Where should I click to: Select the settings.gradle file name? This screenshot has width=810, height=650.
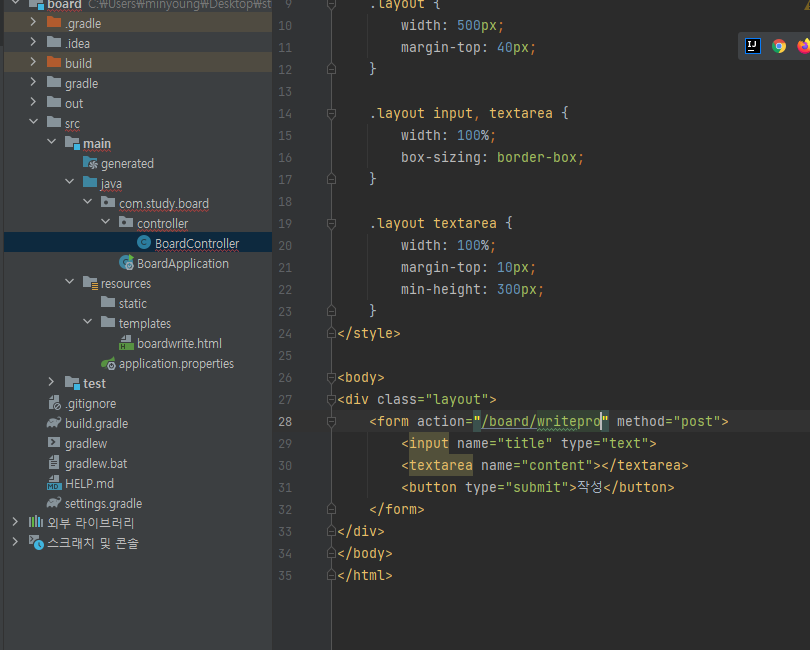[103, 504]
